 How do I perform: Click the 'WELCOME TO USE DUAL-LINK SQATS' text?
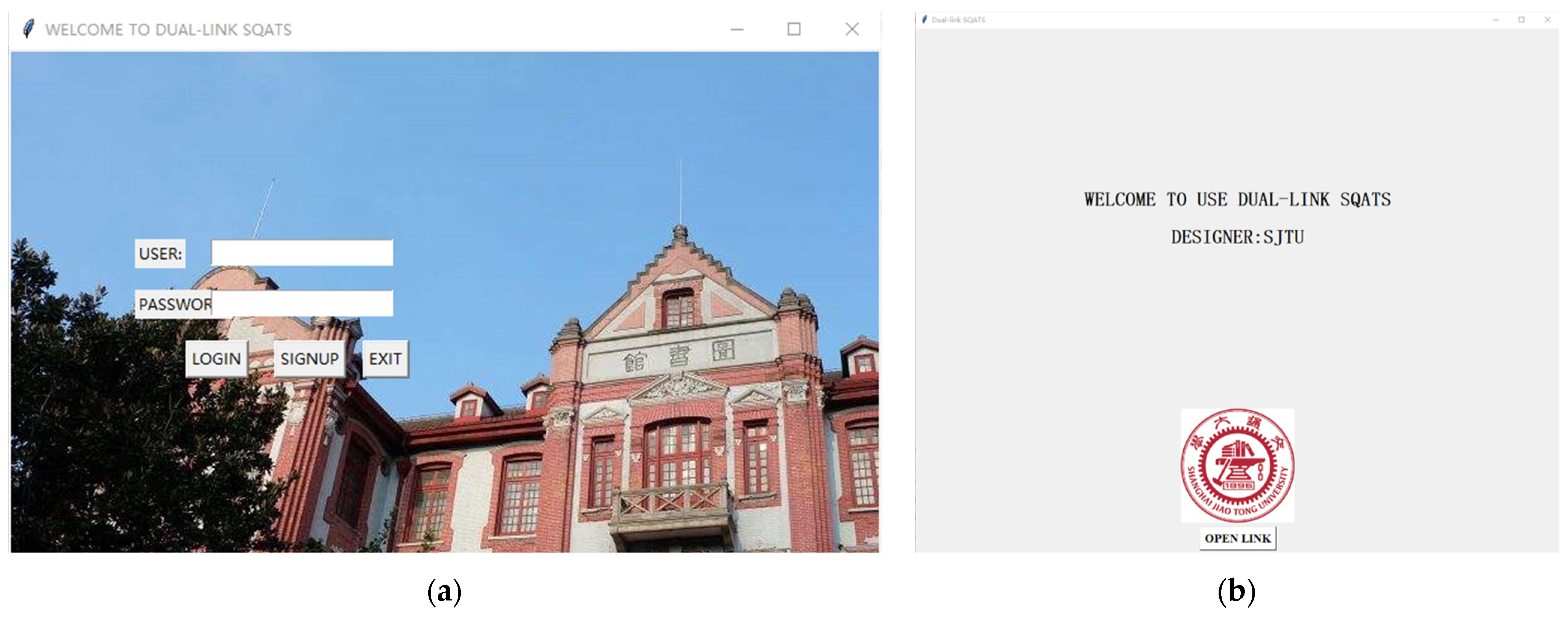click(1237, 199)
